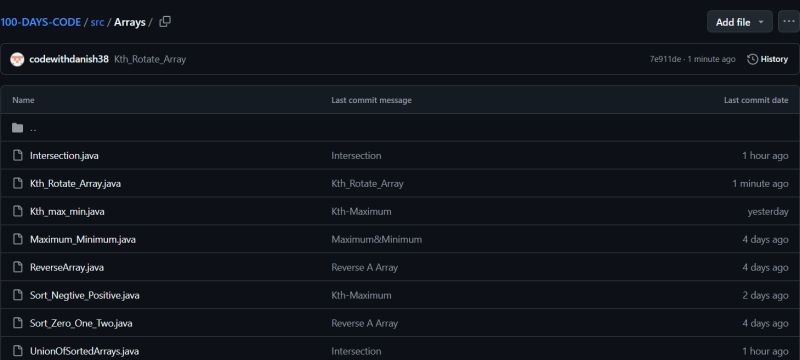Screen dimensions: 800x360
Task: Open UnionOfSortedArrays.java file
Action: click(x=84, y=351)
